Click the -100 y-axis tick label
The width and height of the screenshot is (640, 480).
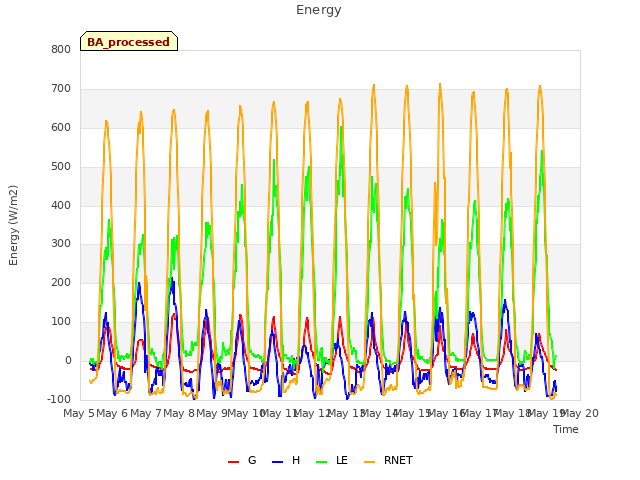pos(59,399)
